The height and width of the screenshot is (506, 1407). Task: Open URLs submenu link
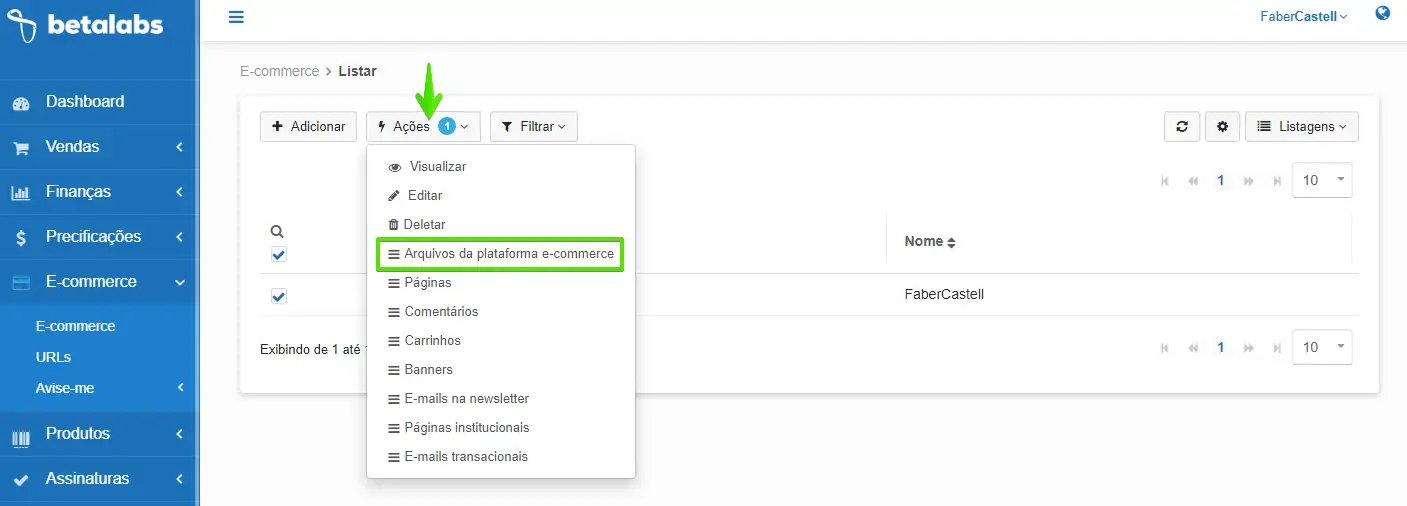click(x=53, y=357)
